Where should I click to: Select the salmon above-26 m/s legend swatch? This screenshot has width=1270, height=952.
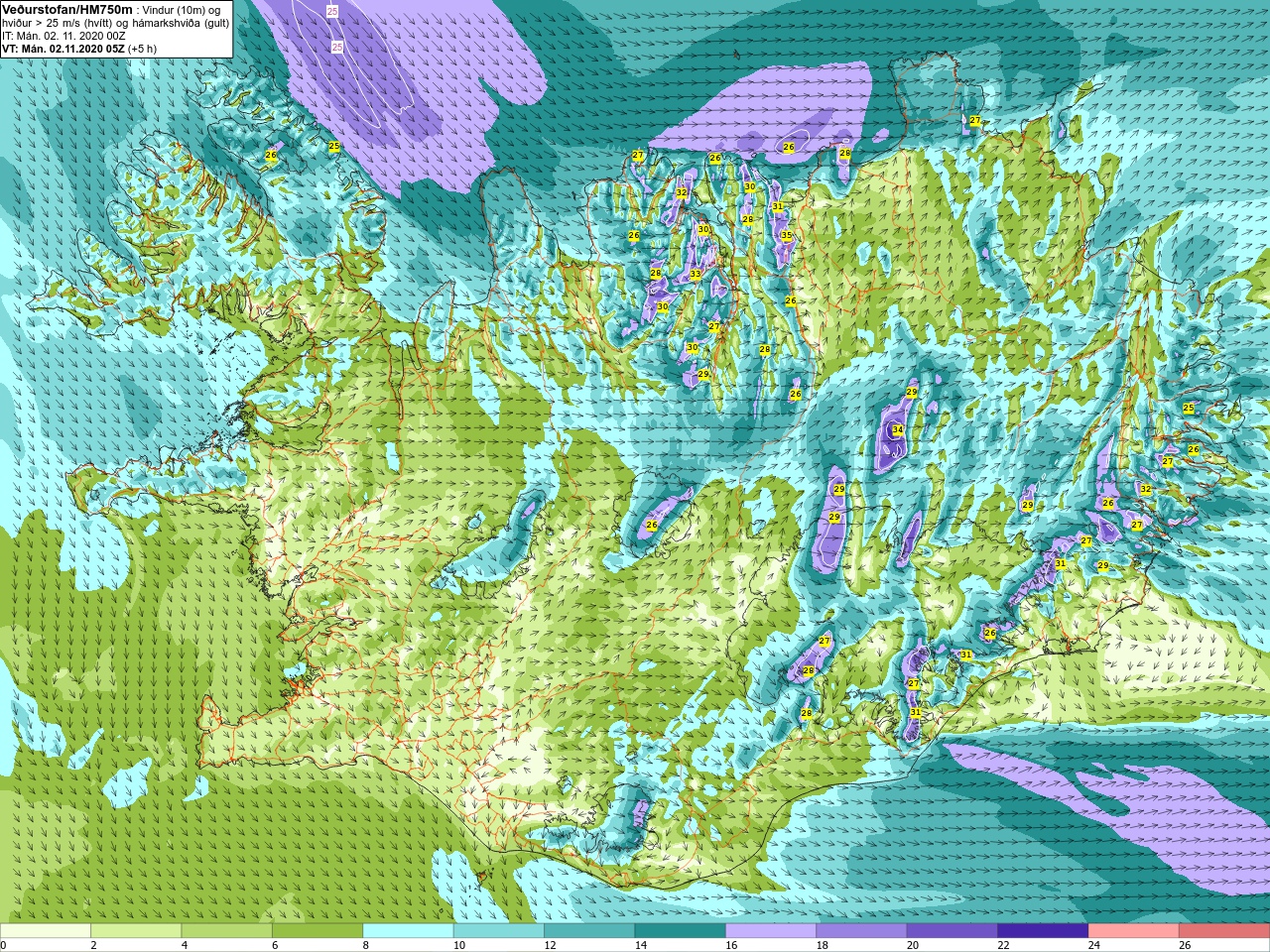click(1224, 930)
